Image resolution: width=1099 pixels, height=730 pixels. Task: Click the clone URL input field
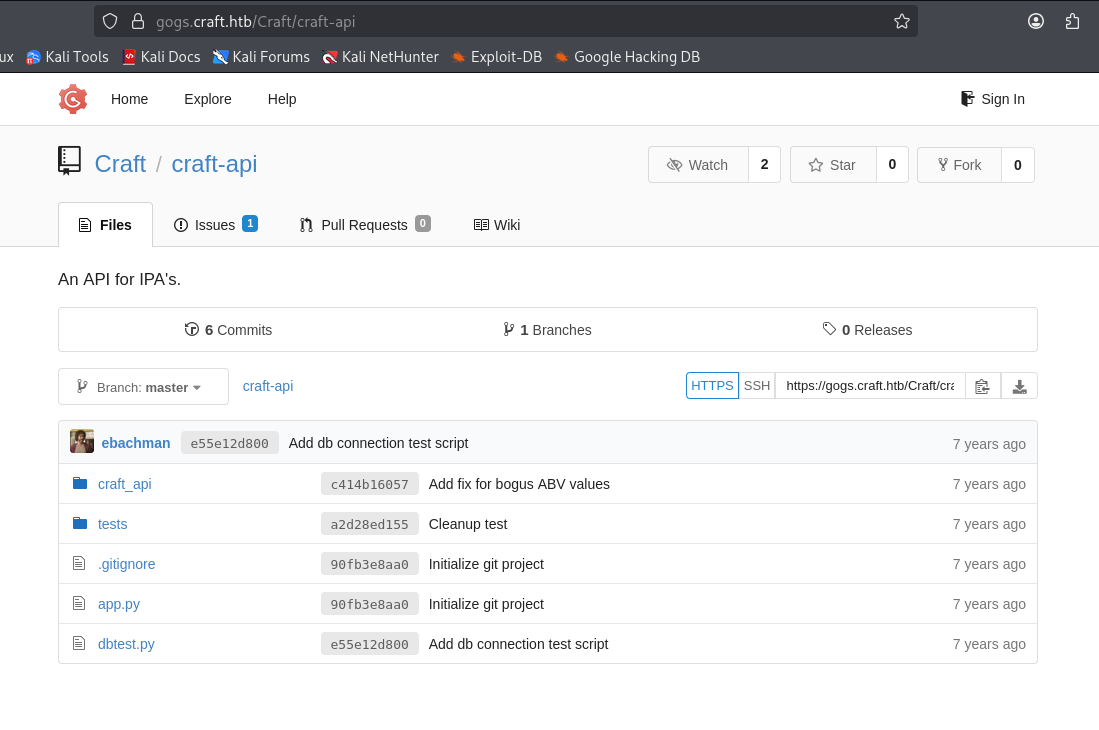tap(870, 386)
